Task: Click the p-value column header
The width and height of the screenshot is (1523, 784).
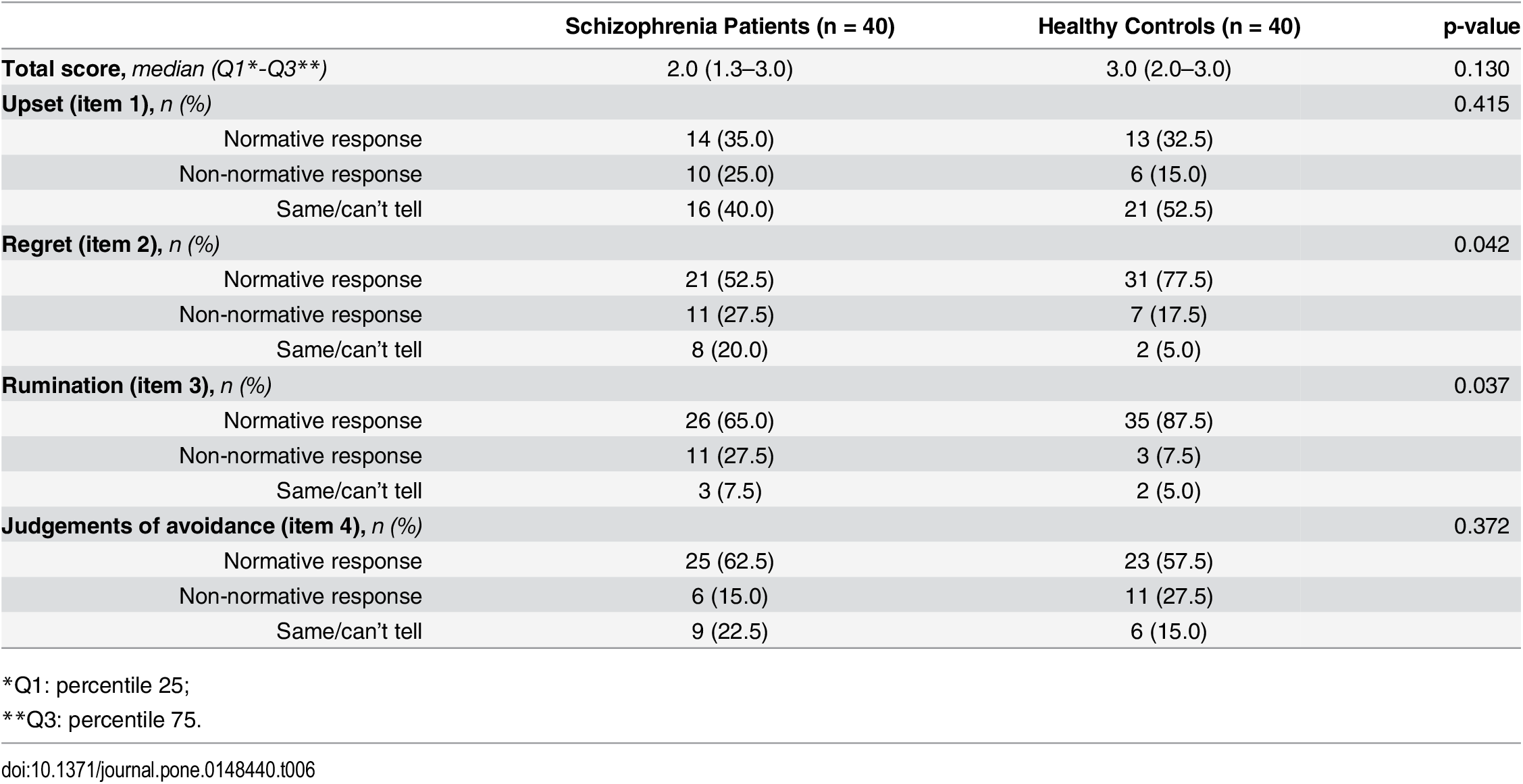Action: click(1482, 26)
